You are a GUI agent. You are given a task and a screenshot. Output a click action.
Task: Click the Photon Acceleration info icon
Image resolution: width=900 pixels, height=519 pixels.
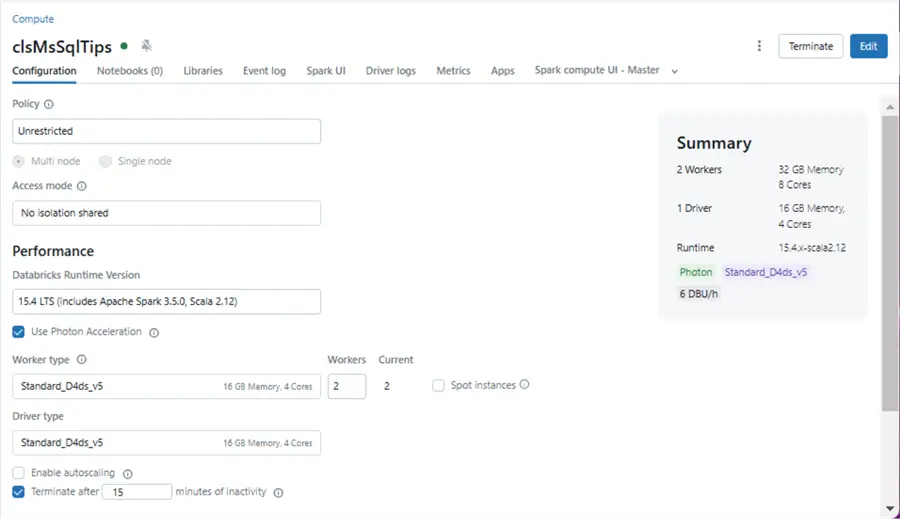point(154,333)
